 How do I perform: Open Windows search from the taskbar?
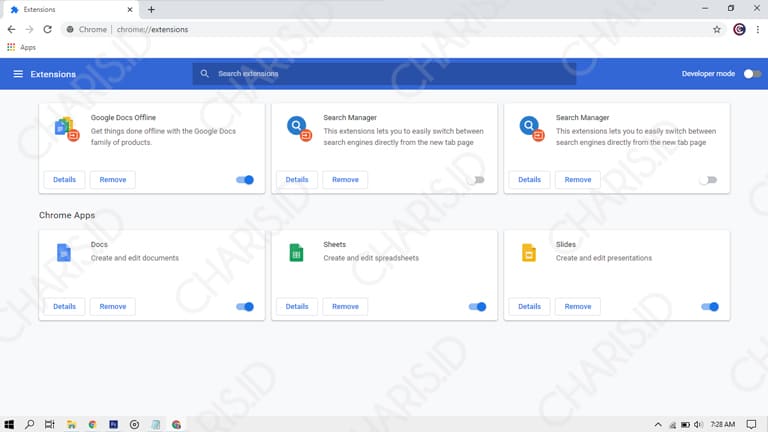click(x=29, y=424)
